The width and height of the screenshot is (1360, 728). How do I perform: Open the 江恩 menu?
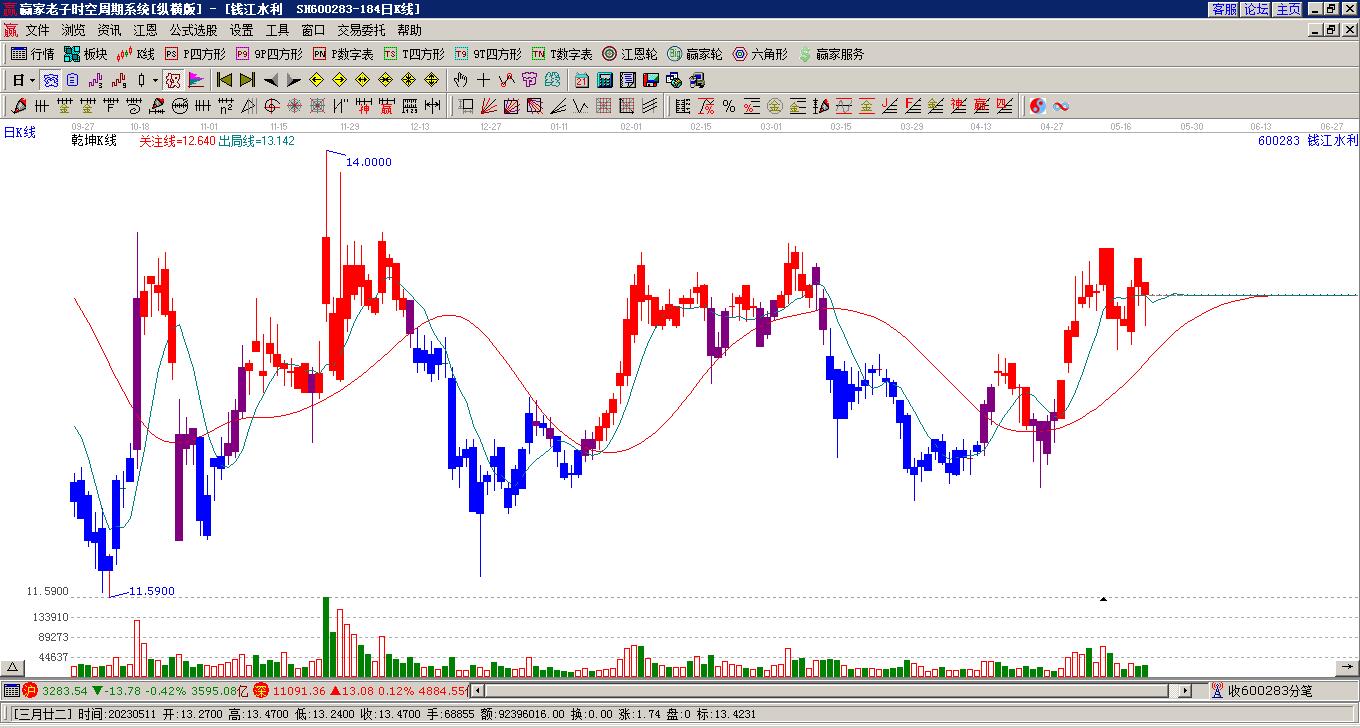[145, 31]
